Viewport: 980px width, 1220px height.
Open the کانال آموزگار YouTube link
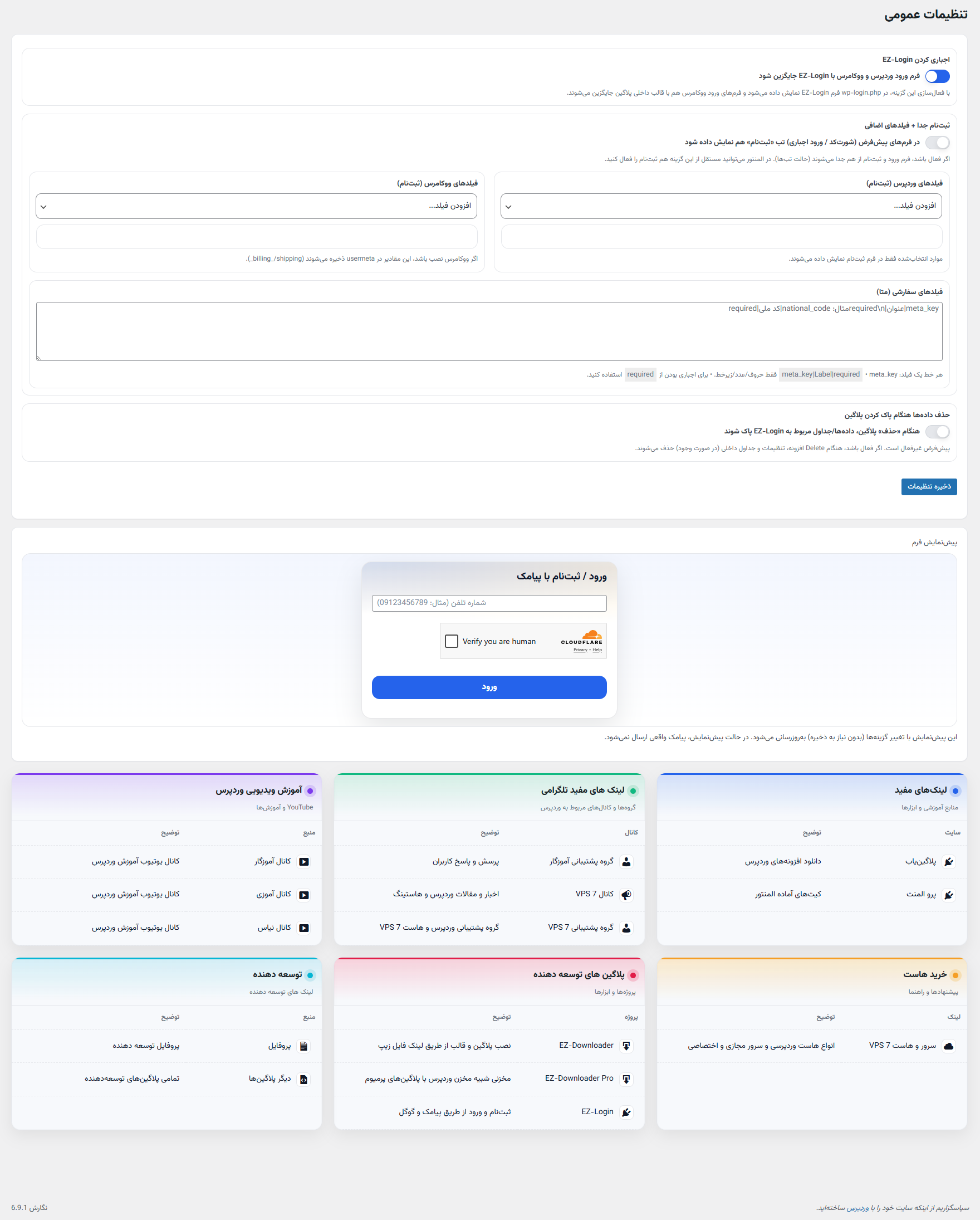pos(273,862)
